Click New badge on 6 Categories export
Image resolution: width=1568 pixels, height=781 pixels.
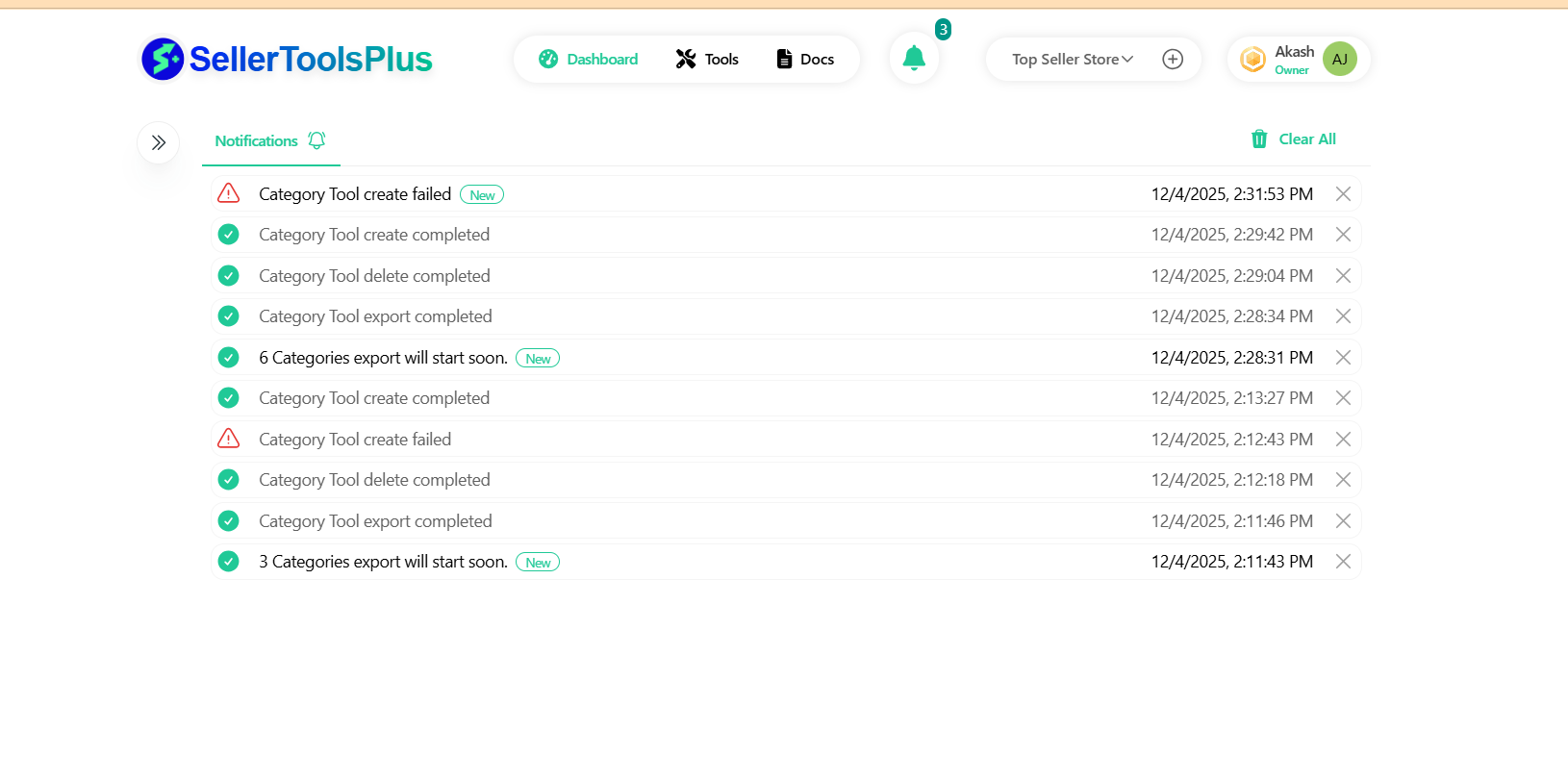pyautogui.click(x=538, y=359)
